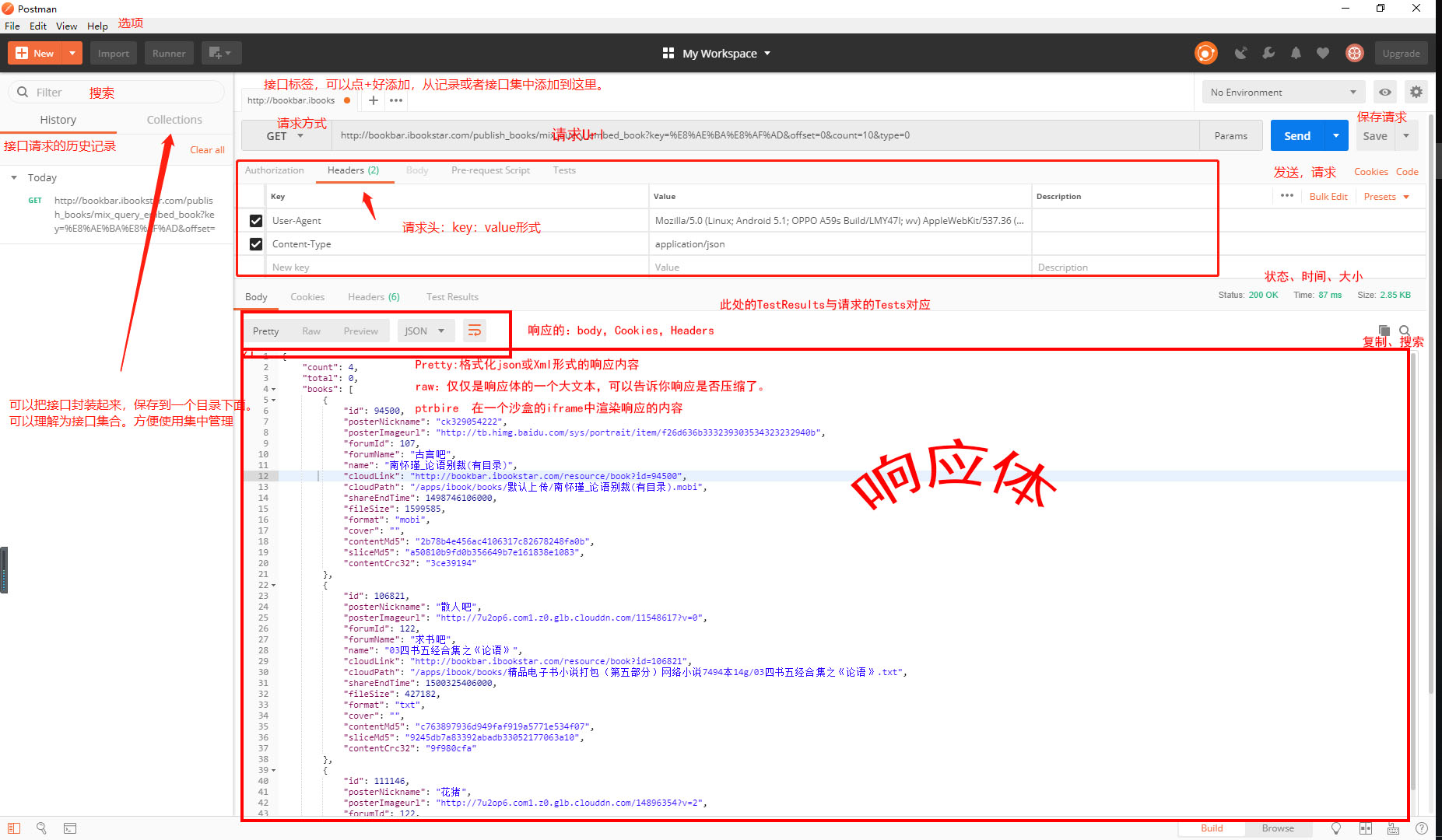Open the request tab options ellipsis

[396, 100]
